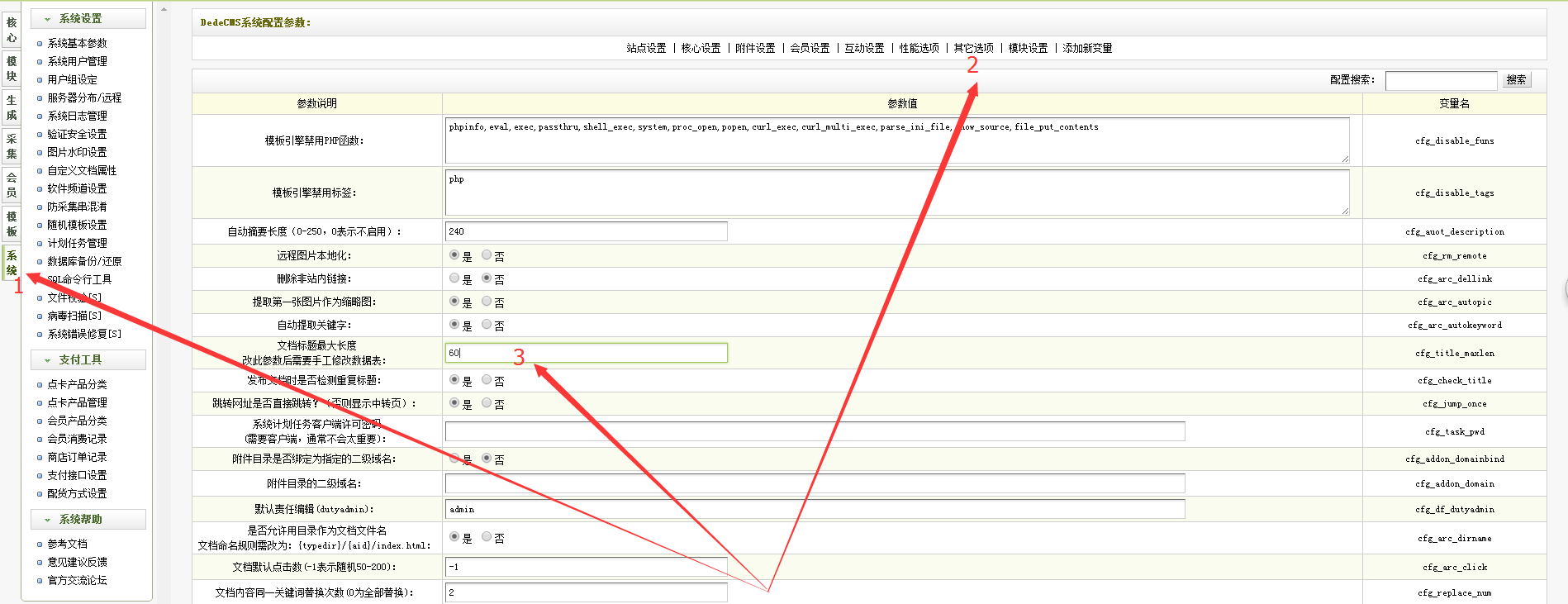The image size is (1568, 604).
Task: Select 否 for 检测重复标题
Action: (487, 380)
